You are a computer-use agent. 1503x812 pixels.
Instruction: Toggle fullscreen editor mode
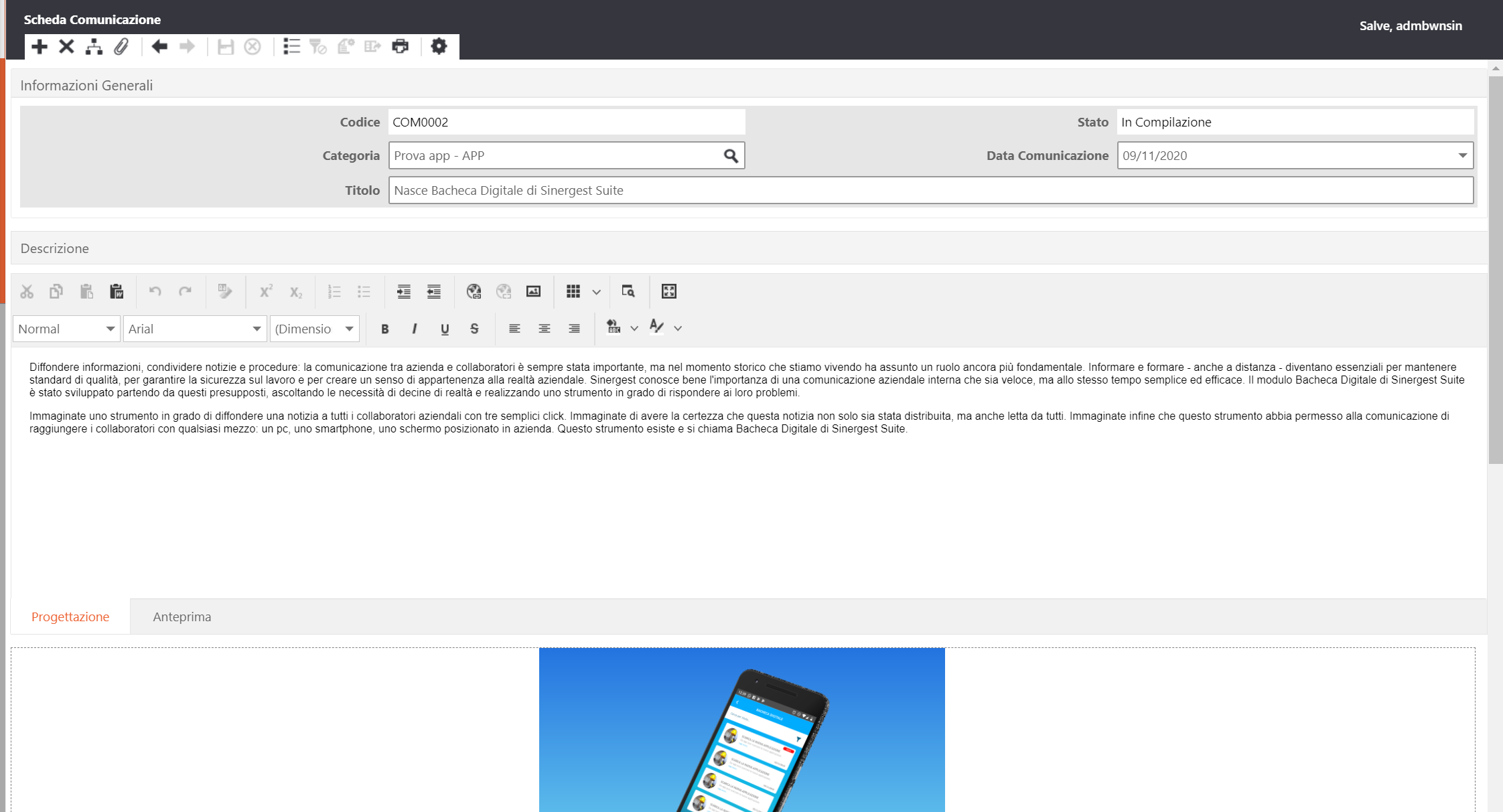[x=669, y=291]
